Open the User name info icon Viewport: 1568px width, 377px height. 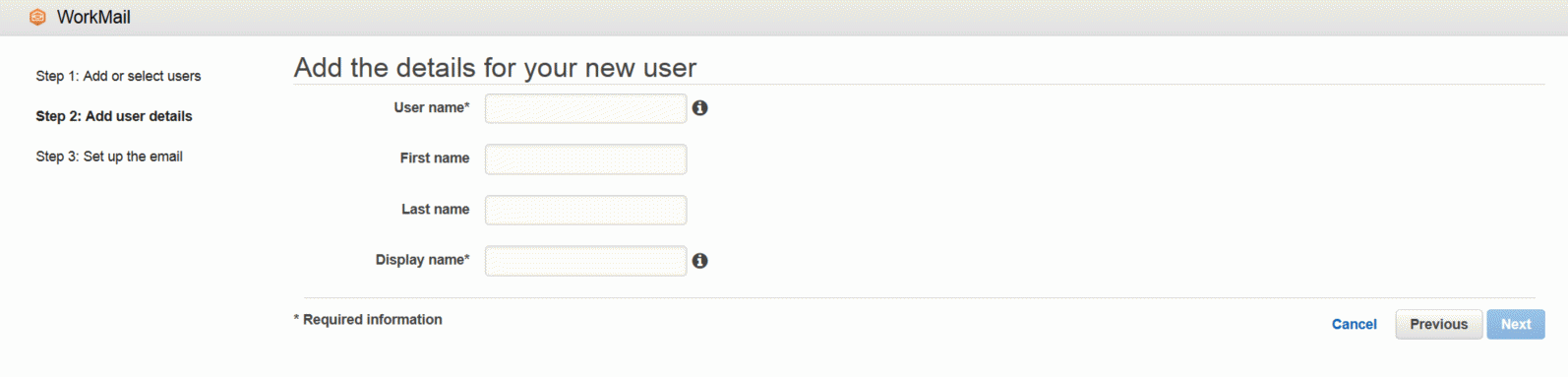point(699,108)
